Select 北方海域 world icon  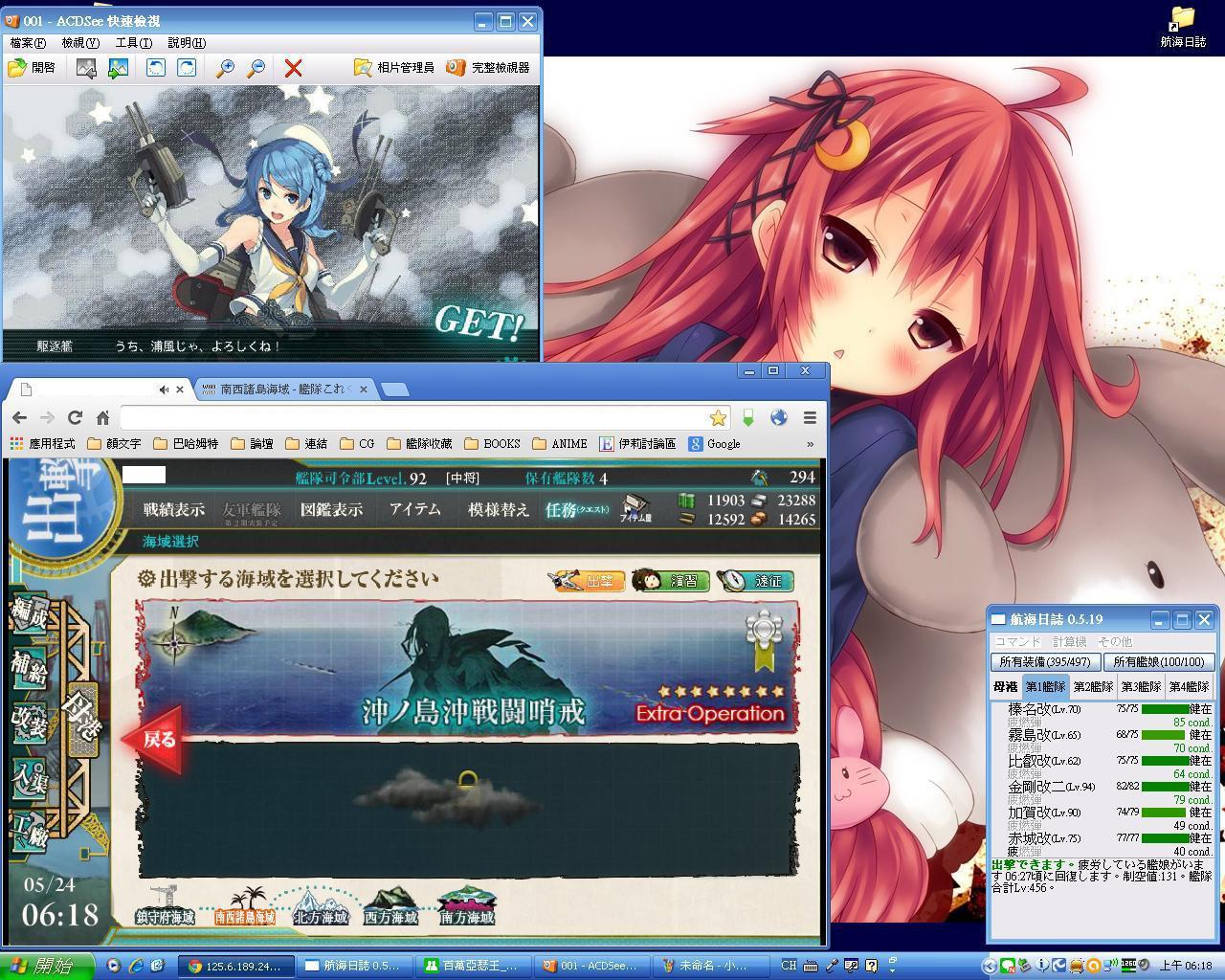tap(320, 905)
